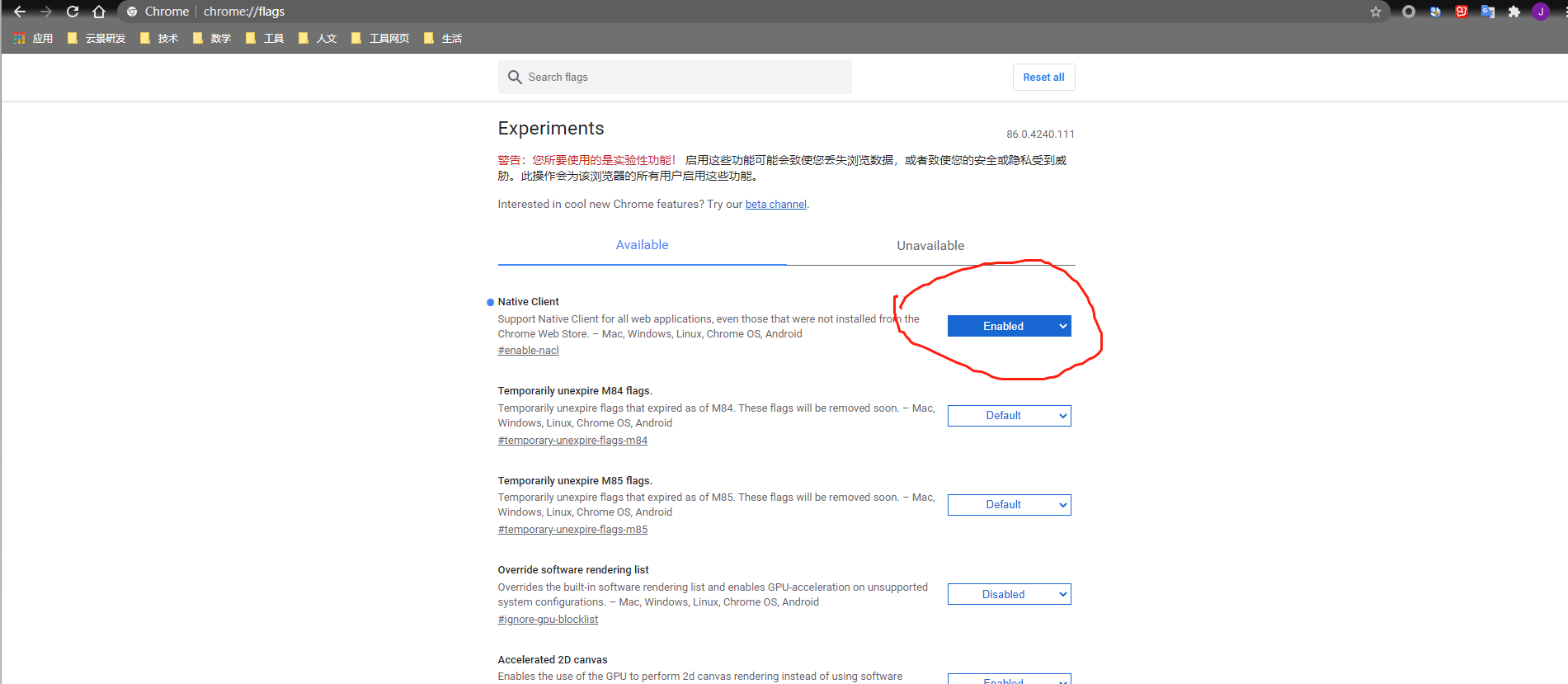Click the version number 86.0.4240.111
1568x684 pixels.
tap(1040, 134)
